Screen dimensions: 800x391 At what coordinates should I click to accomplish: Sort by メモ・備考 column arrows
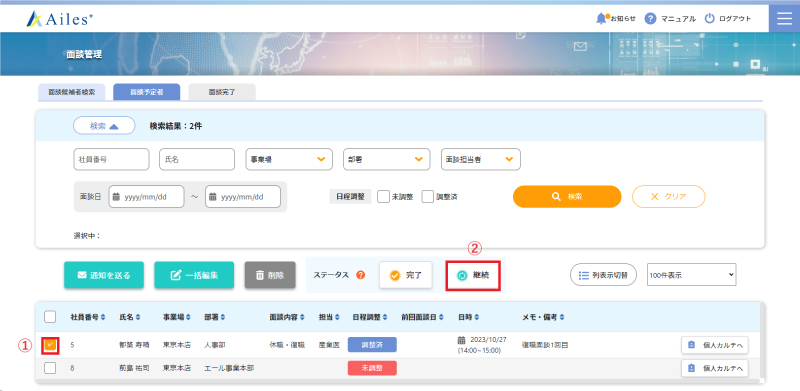click(x=562, y=317)
